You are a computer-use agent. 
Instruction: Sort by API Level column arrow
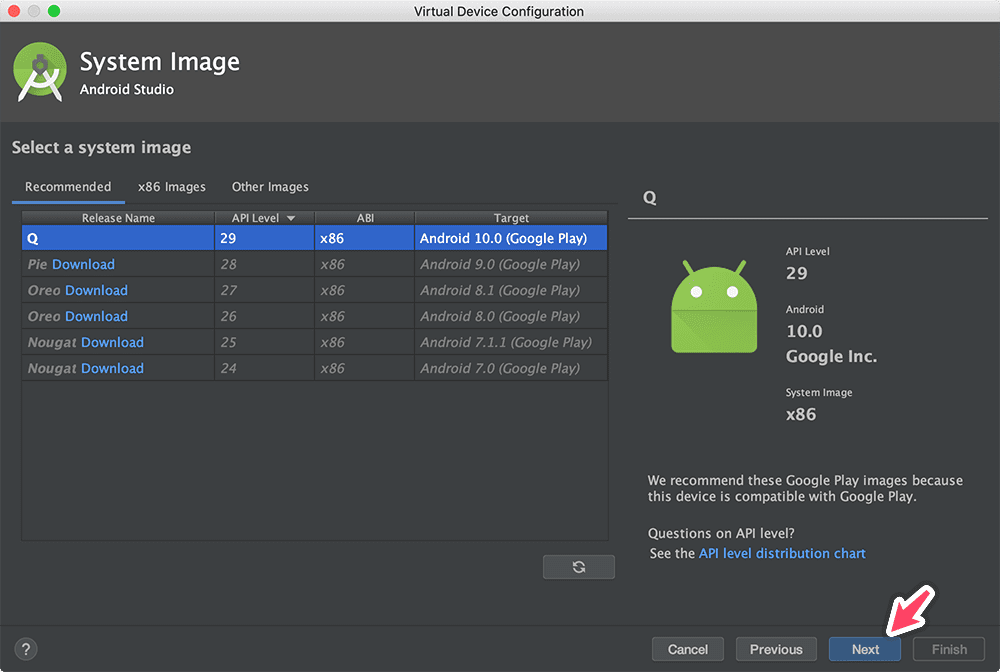(x=291, y=218)
